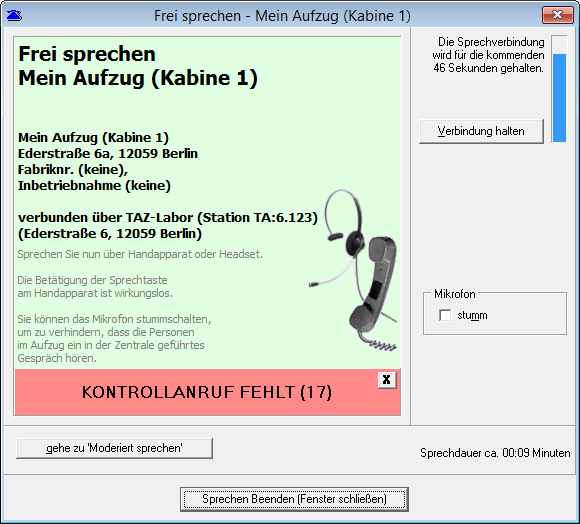Viewport: 580px width, 524px height.
Task: Click the blue telephone icon in title bar
Action: [x=14, y=16]
